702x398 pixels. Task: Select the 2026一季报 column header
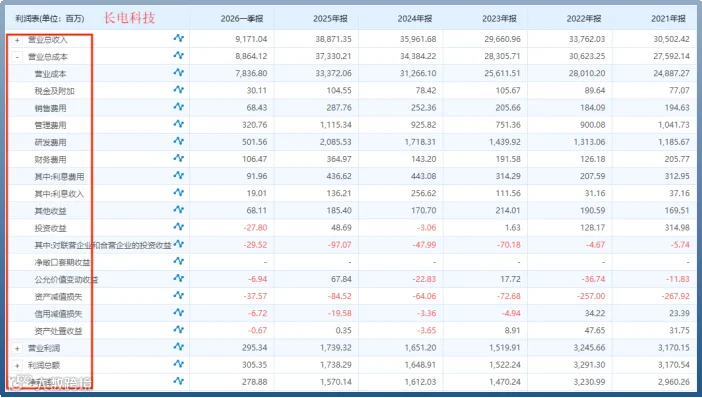click(x=242, y=19)
